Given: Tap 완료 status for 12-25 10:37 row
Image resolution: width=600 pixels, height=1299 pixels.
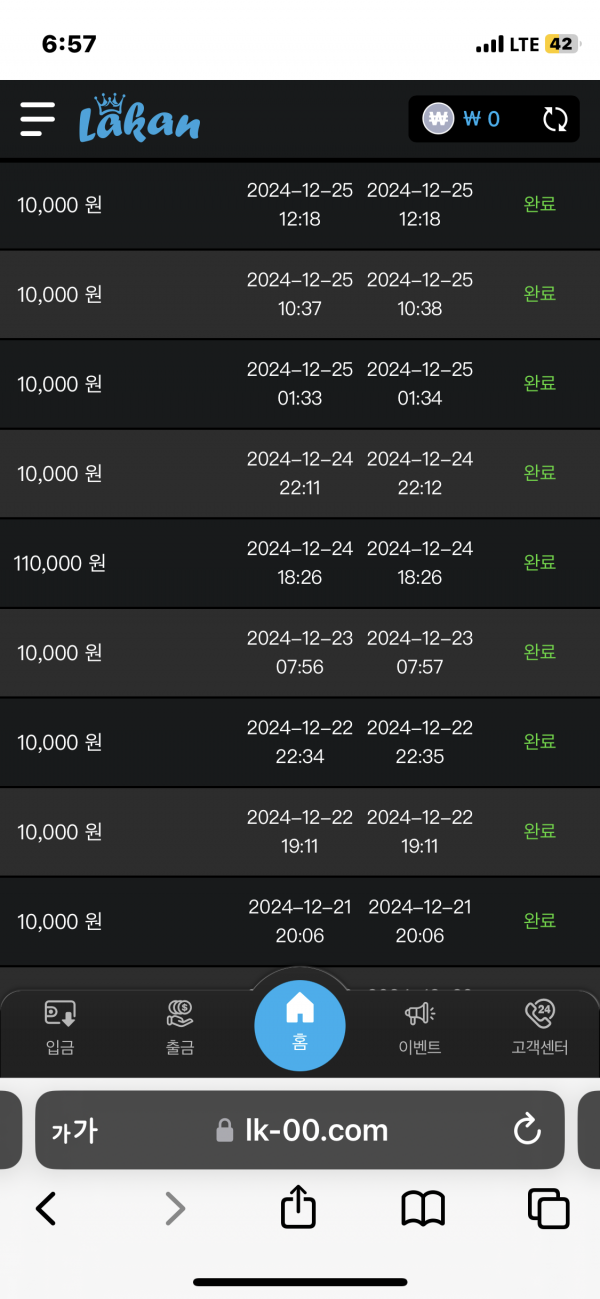Looking at the screenshot, I should coord(540,294).
